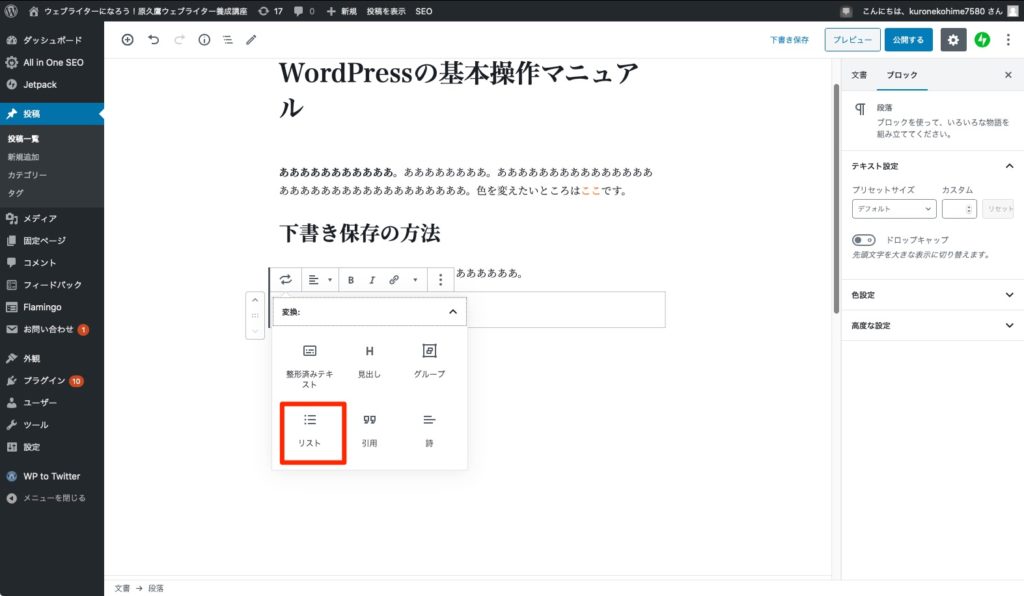Image resolution: width=1024 pixels, height=596 pixels.
Task: Open more rich text controls dropdown arrow
Action: click(x=415, y=279)
